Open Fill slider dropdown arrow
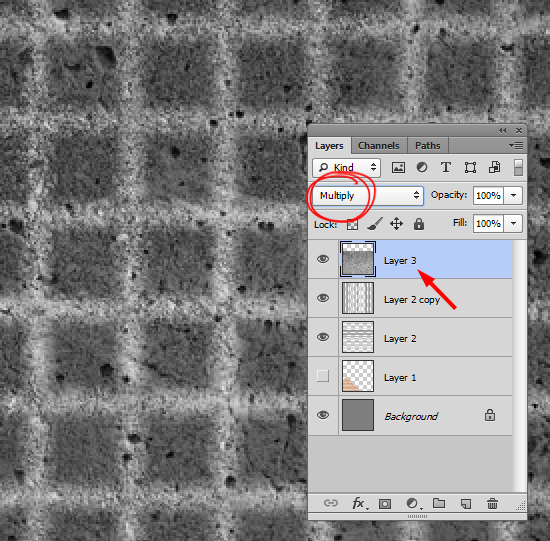This screenshot has width=550, height=541. [514, 223]
